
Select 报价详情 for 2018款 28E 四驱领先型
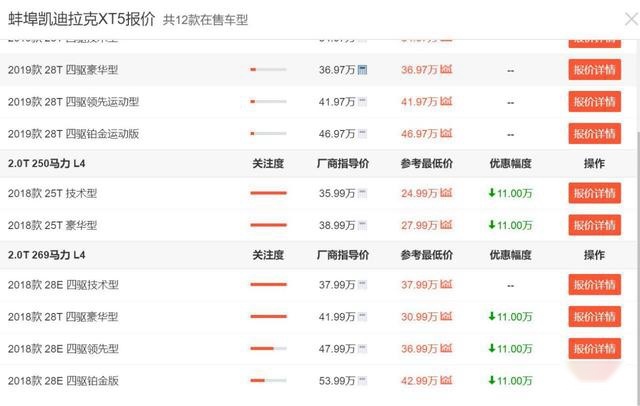coord(594,348)
